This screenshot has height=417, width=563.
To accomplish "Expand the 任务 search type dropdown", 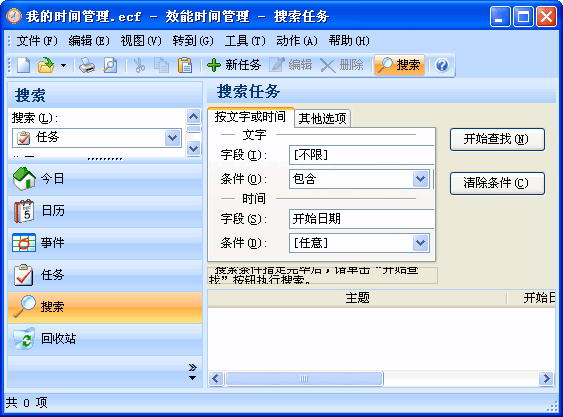I will click(173, 138).
